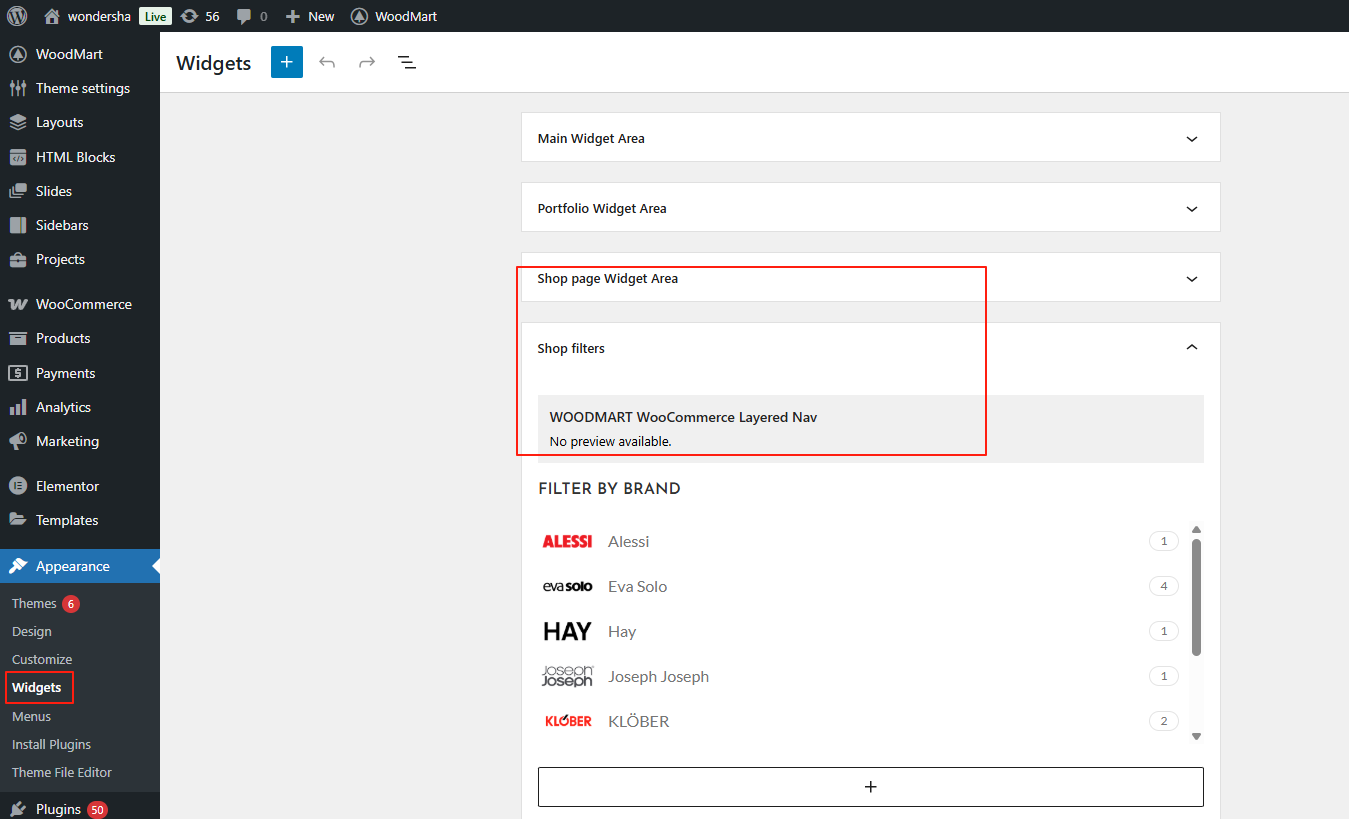The height and width of the screenshot is (819, 1349).
Task: Click New in the admin bar
Action: click(x=310, y=16)
